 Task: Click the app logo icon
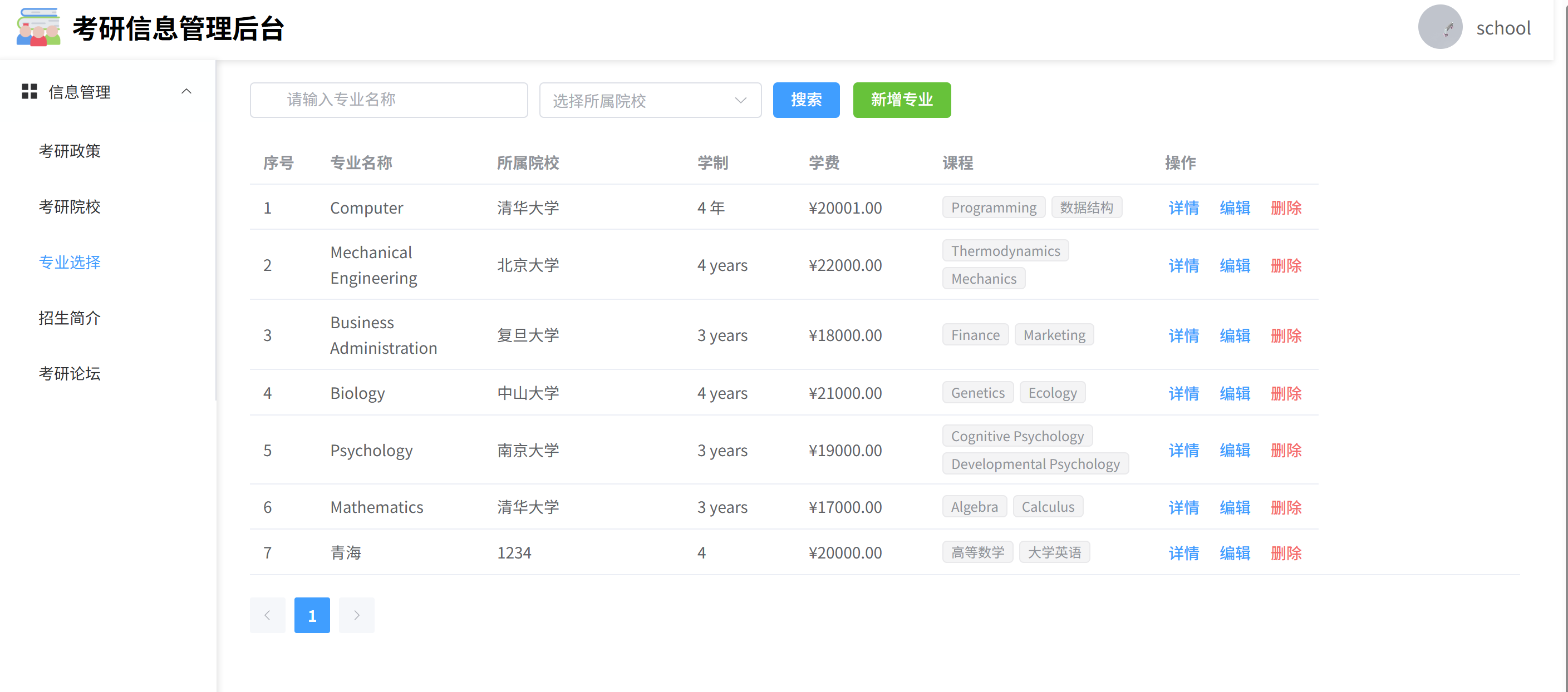[x=38, y=27]
